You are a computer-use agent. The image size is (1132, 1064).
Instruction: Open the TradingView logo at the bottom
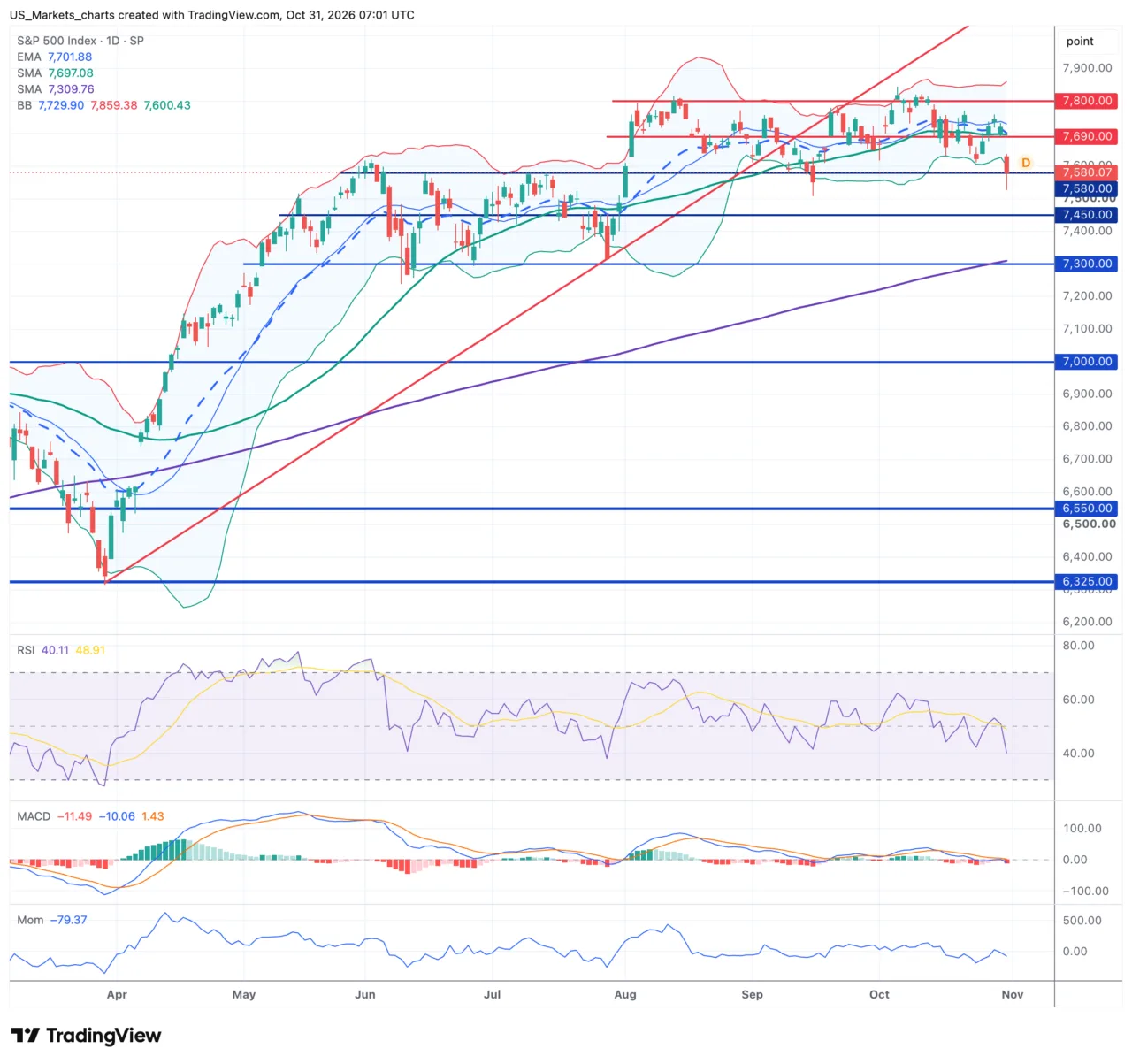tap(87, 1036)
